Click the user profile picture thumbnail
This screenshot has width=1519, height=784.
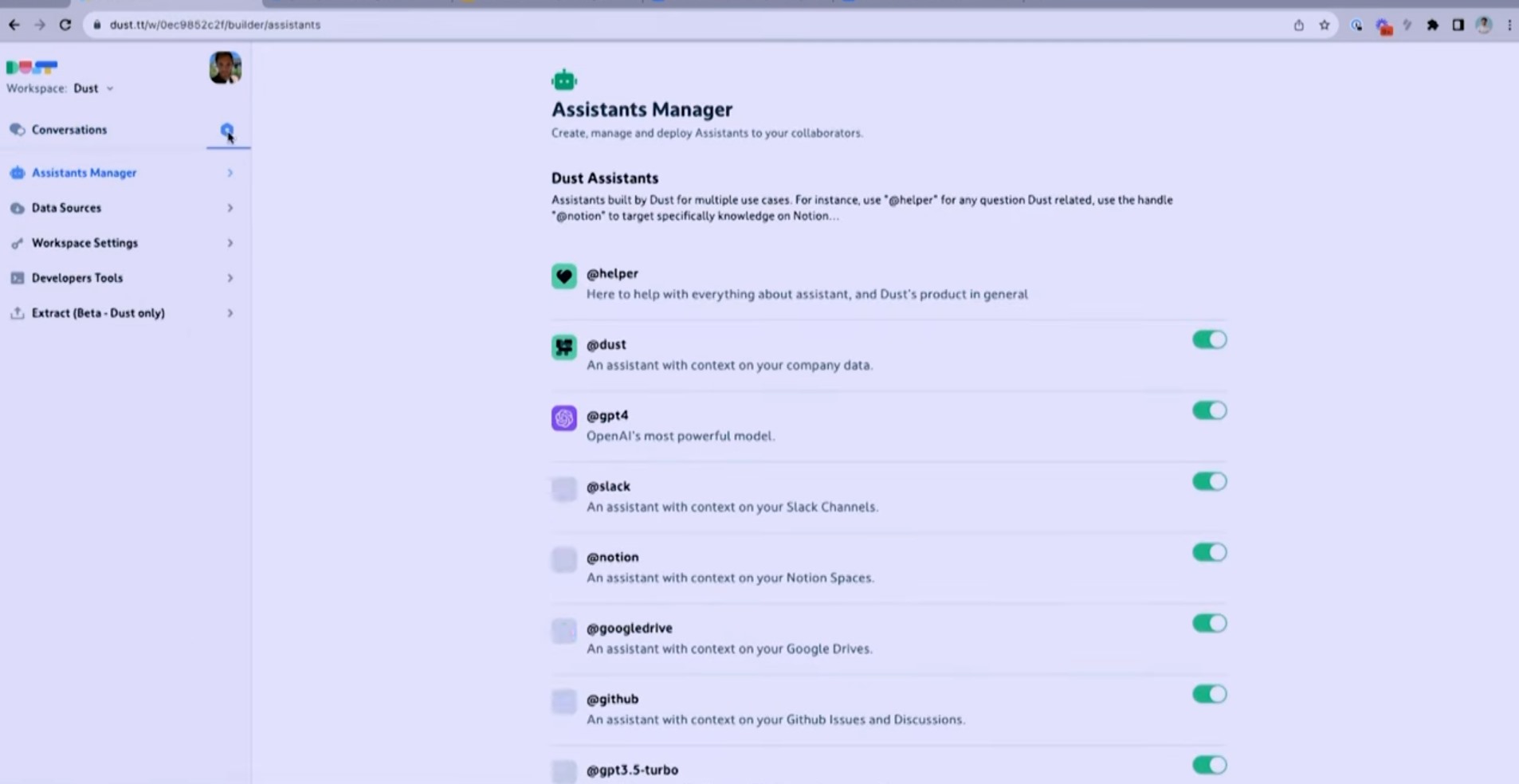pos(226,68)
